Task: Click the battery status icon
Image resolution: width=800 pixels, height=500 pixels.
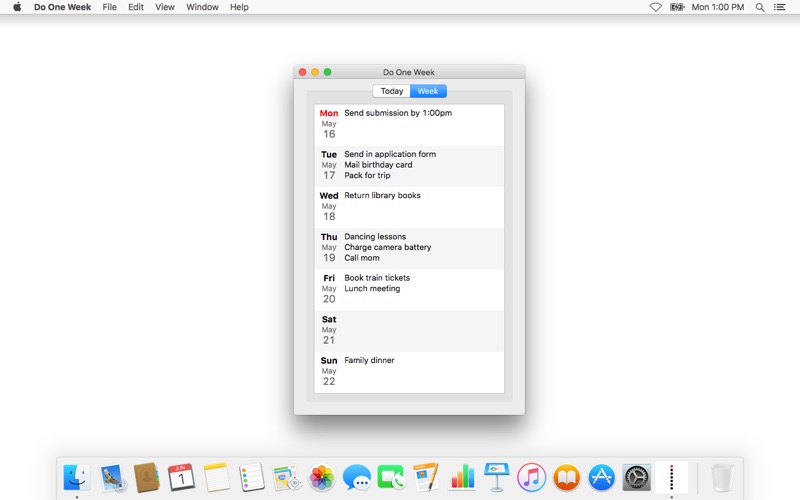Action: coord(677,7)
